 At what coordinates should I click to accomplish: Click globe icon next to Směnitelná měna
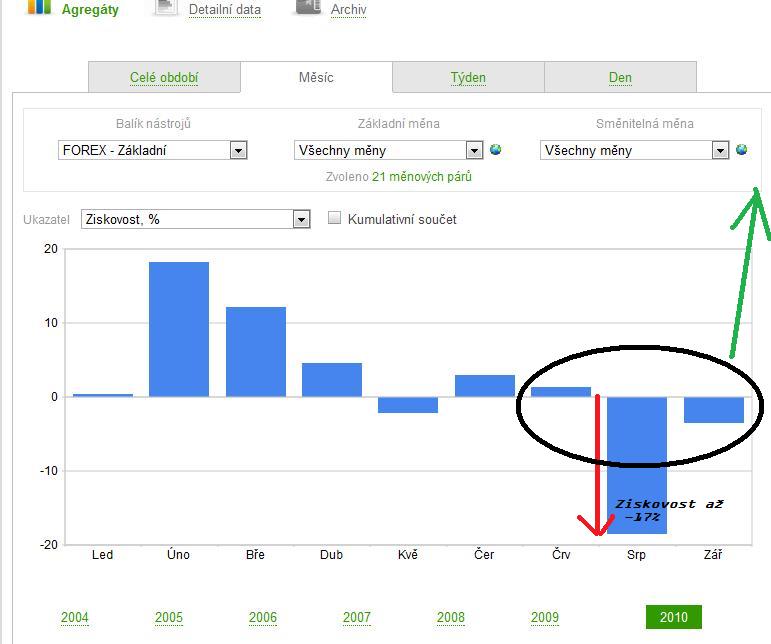point(741,149)
